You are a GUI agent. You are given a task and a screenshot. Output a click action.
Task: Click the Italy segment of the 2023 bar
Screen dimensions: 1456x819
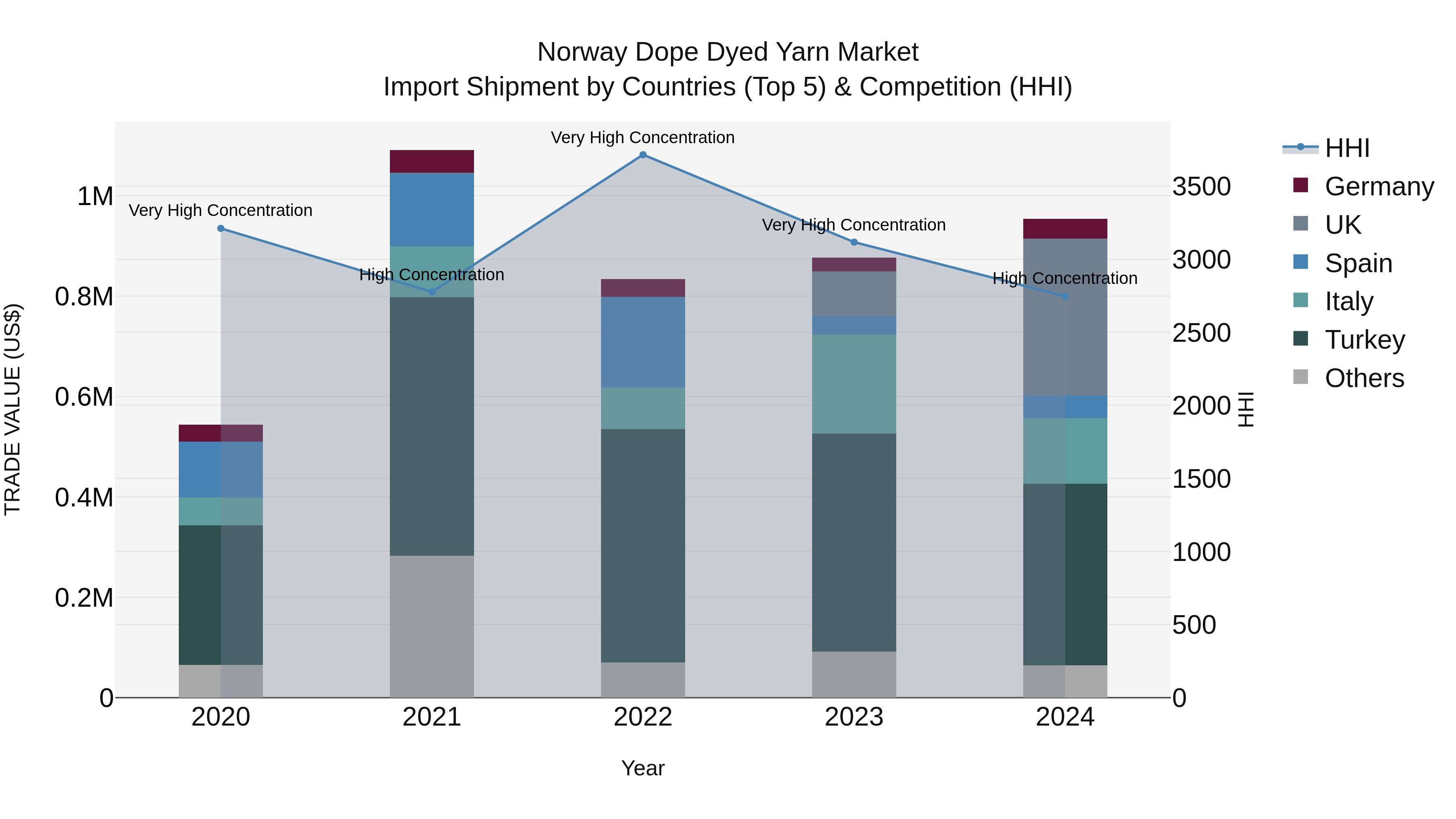pos(854,384)
